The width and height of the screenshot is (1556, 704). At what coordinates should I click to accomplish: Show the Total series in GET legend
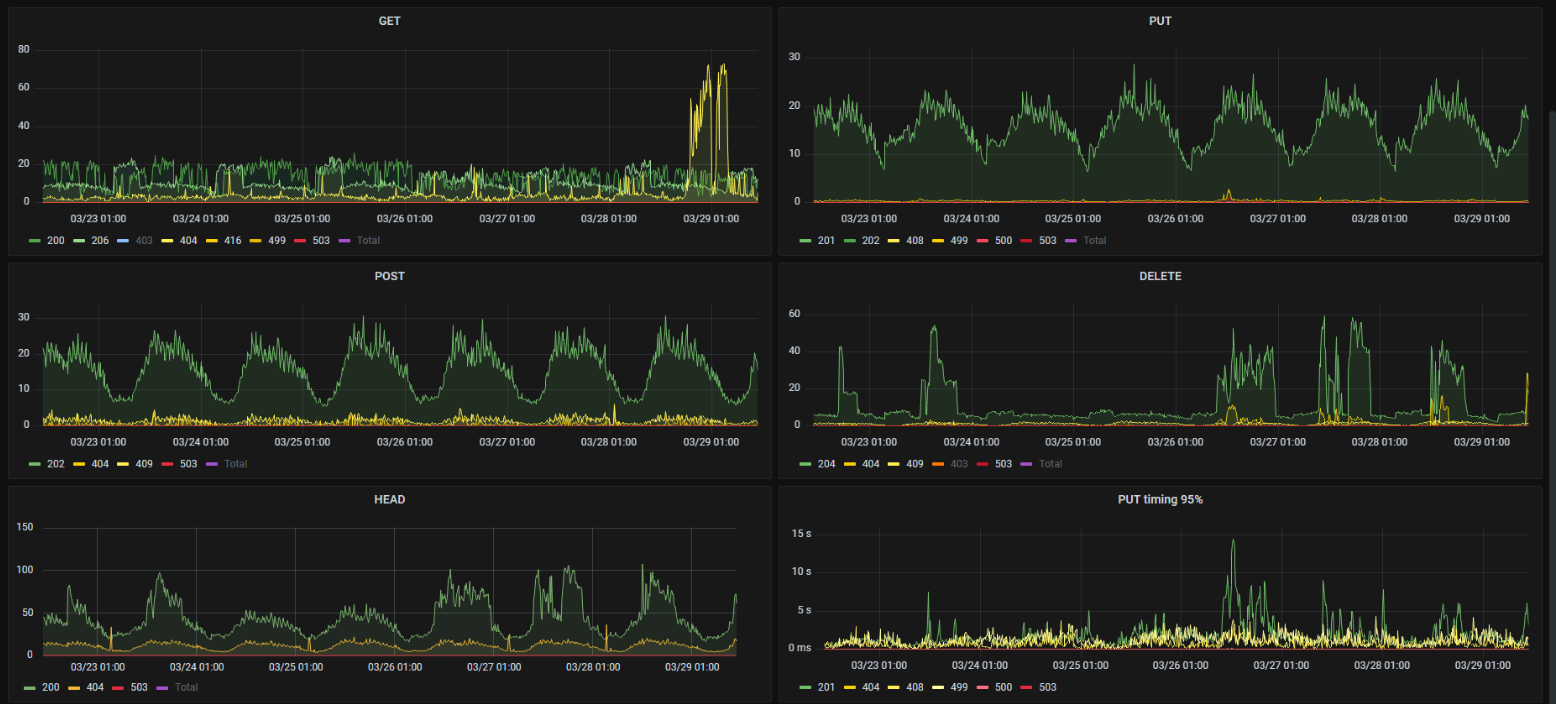pos(368,240)
